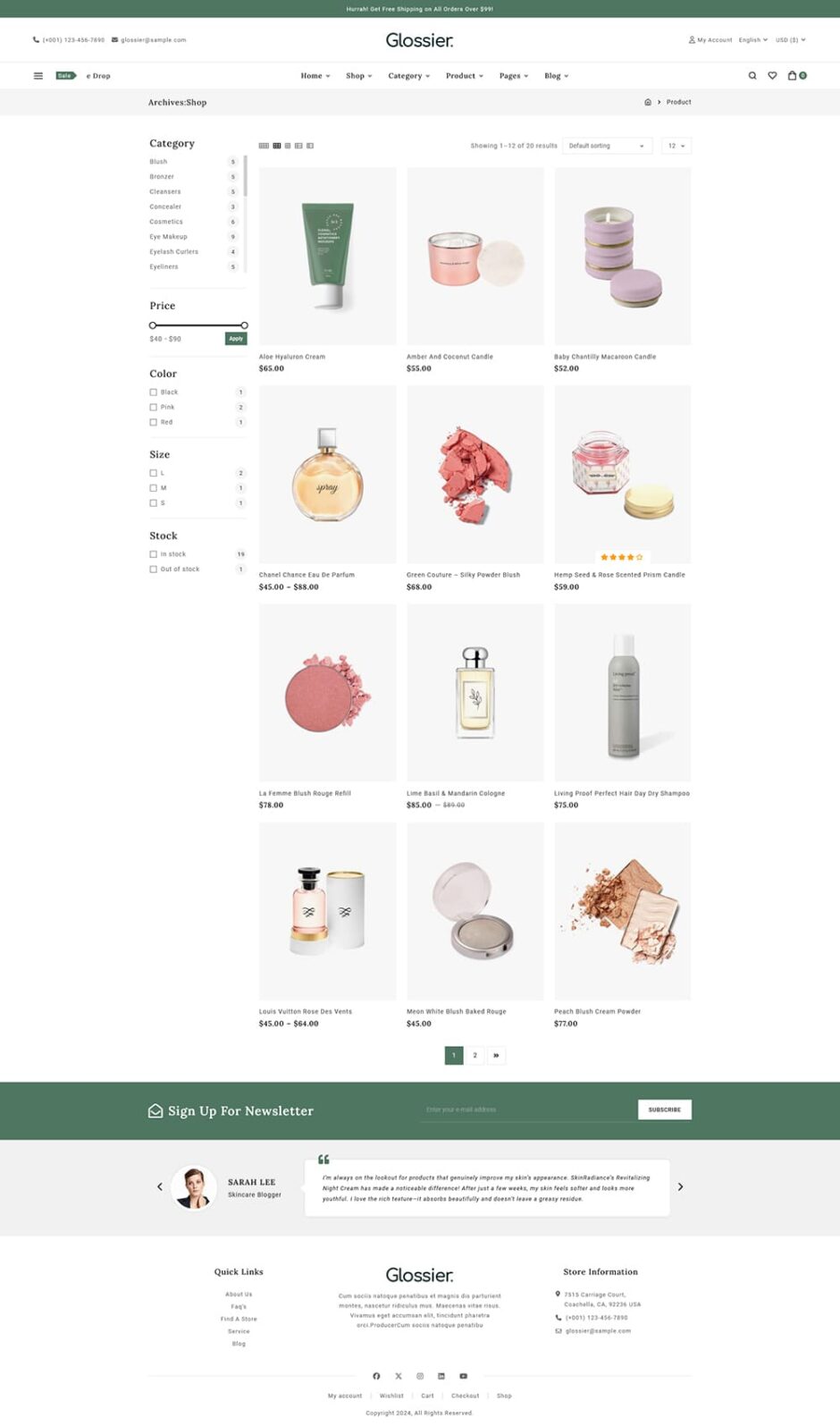Image resolution: width=840 pixels, height=1426 pixels.
Task: Open the hamburger menu icon
Action: coord(38,76)
